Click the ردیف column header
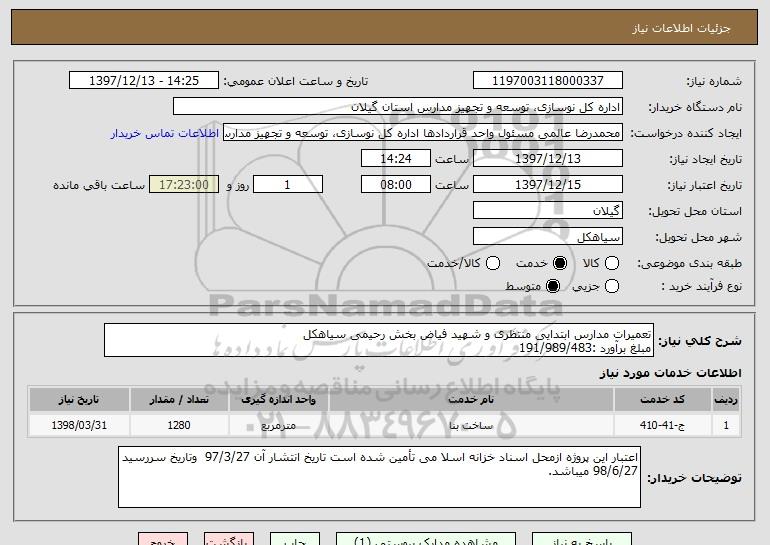This screenshot has height=545, width=770. pos(726,400)
